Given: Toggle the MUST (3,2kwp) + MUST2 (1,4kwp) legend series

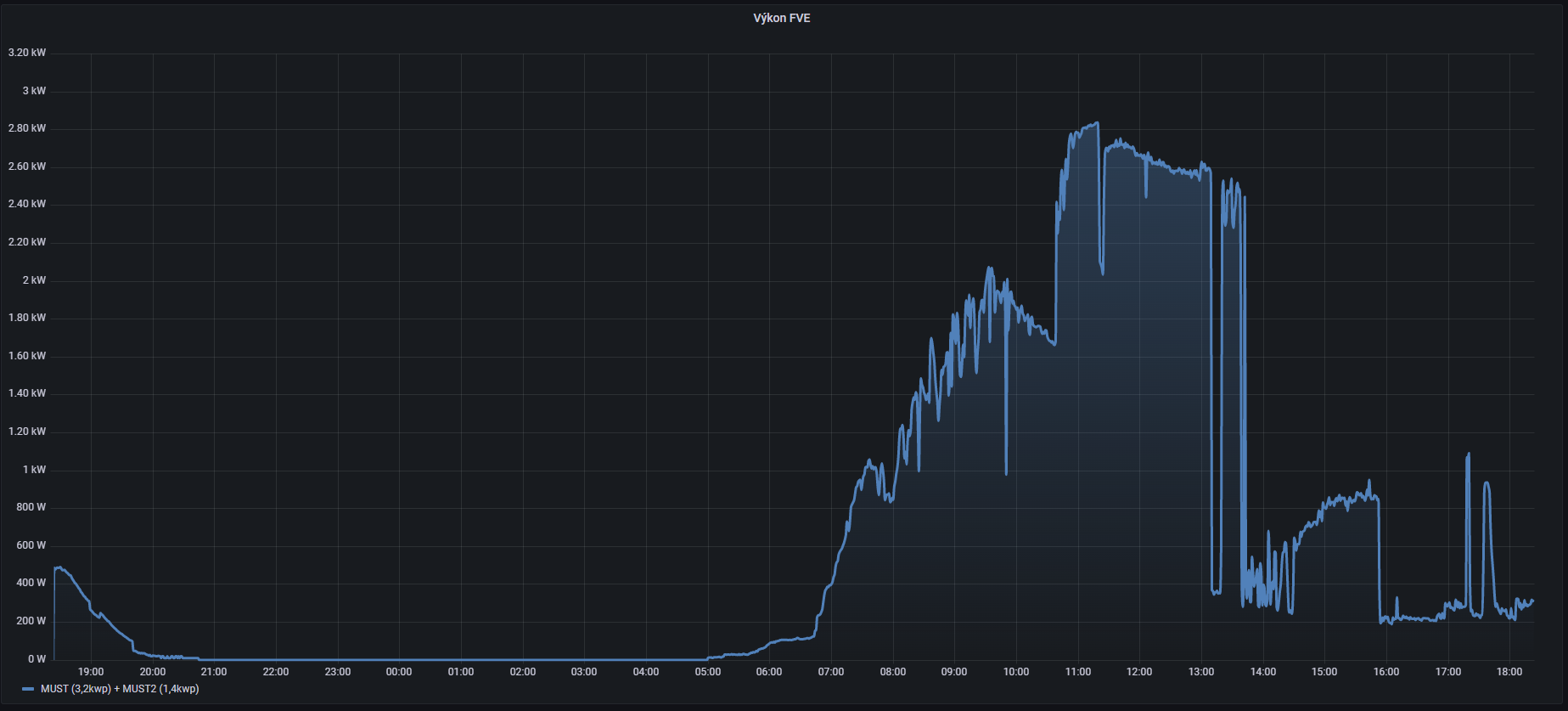Looking at the screenshot, I should tap(120, 689).
